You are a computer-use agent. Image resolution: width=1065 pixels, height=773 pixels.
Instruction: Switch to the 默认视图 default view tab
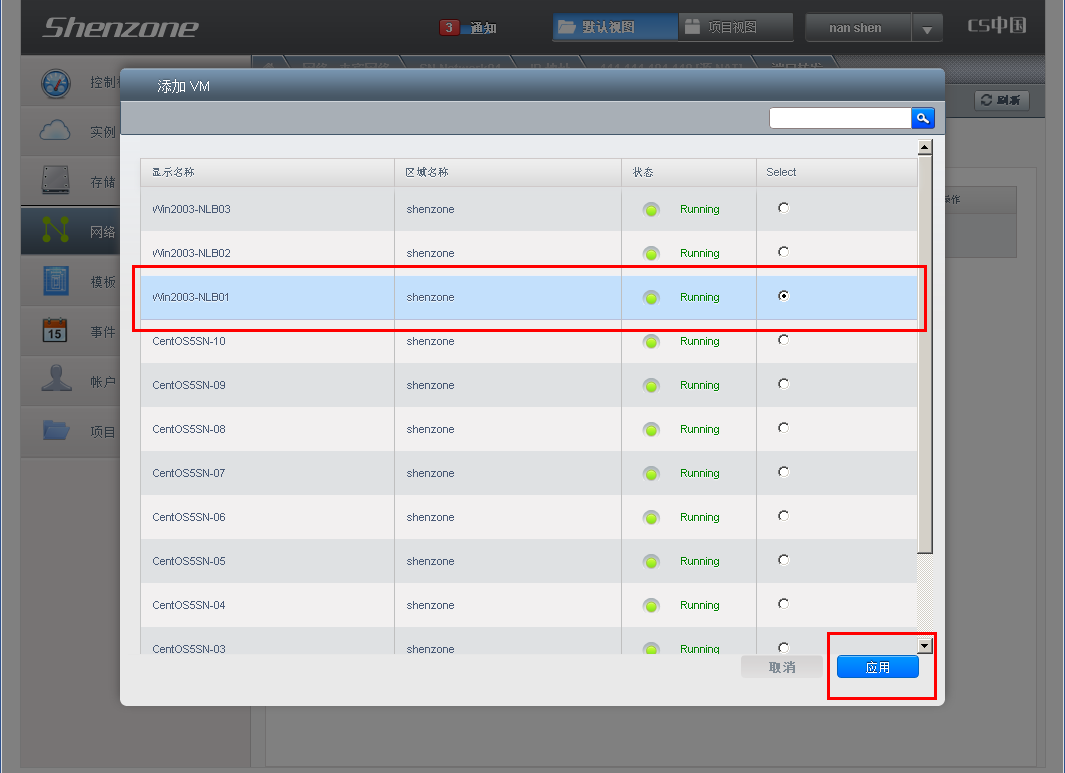614,27
